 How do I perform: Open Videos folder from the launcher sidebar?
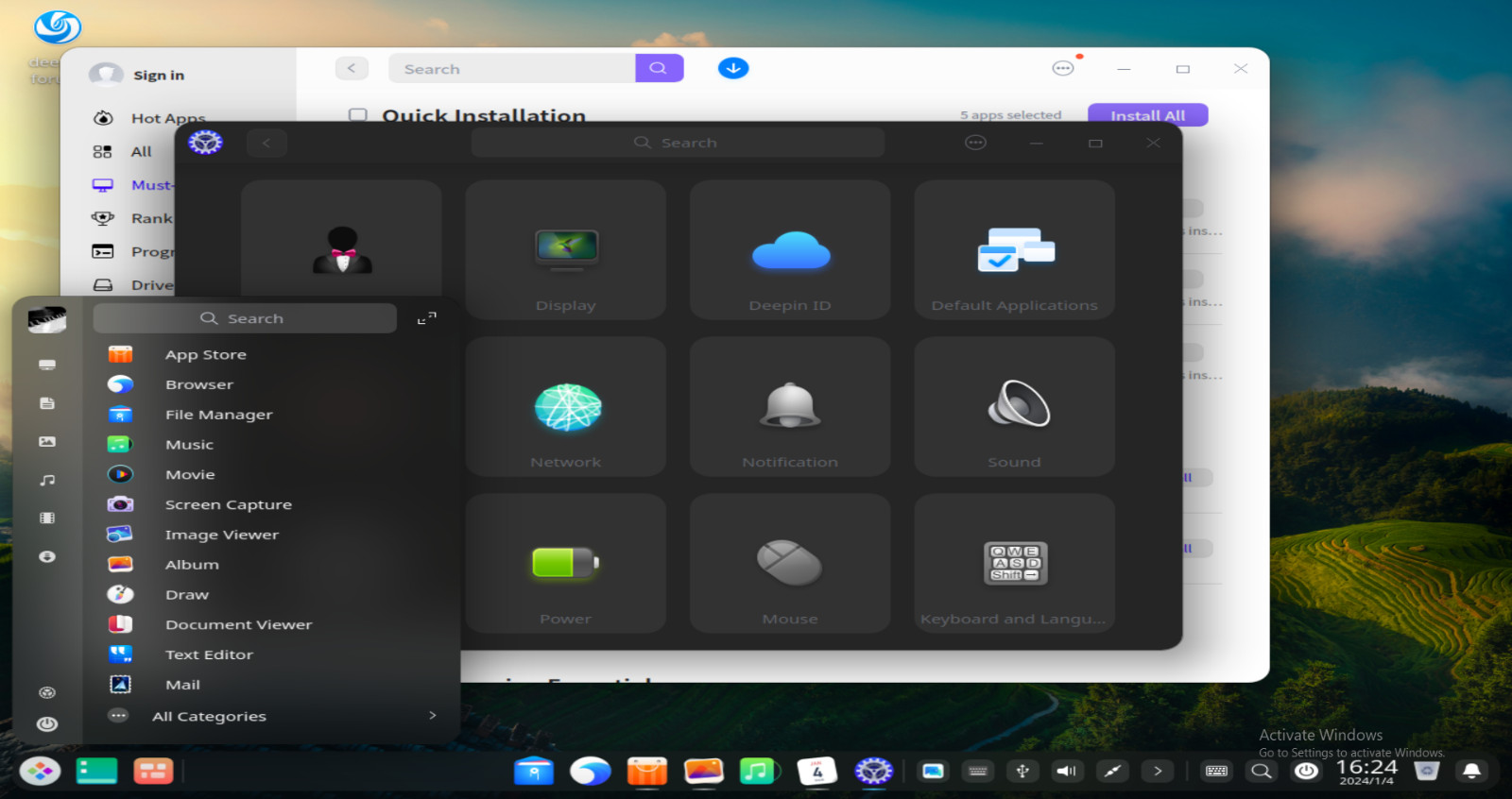(x=47, y=518)
